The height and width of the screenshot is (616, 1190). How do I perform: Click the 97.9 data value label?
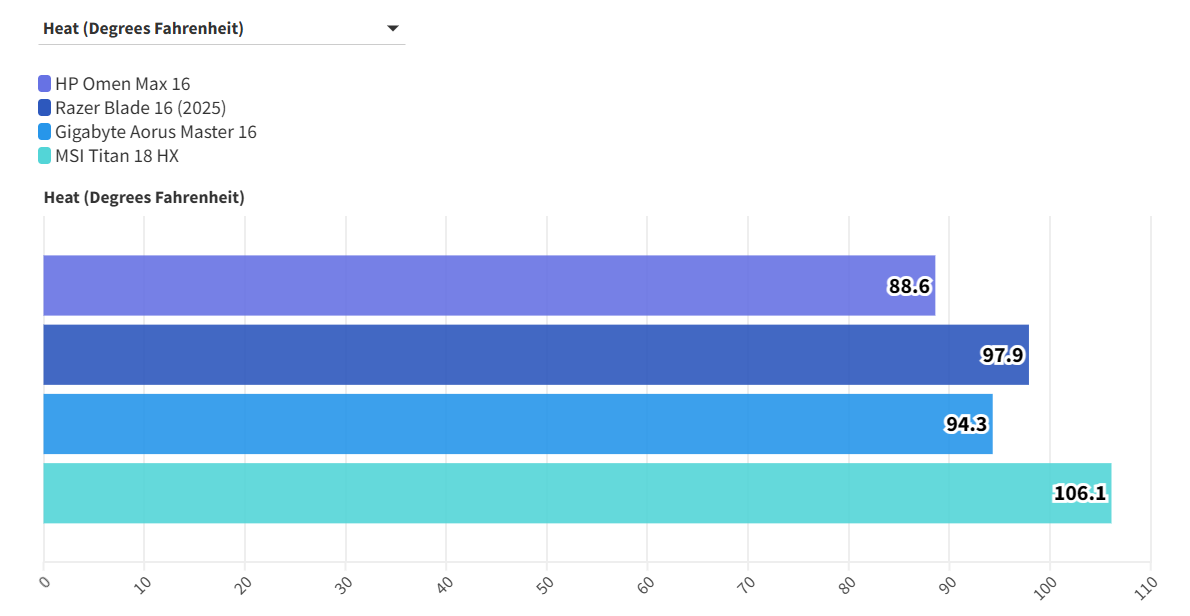pos(1002,355)
